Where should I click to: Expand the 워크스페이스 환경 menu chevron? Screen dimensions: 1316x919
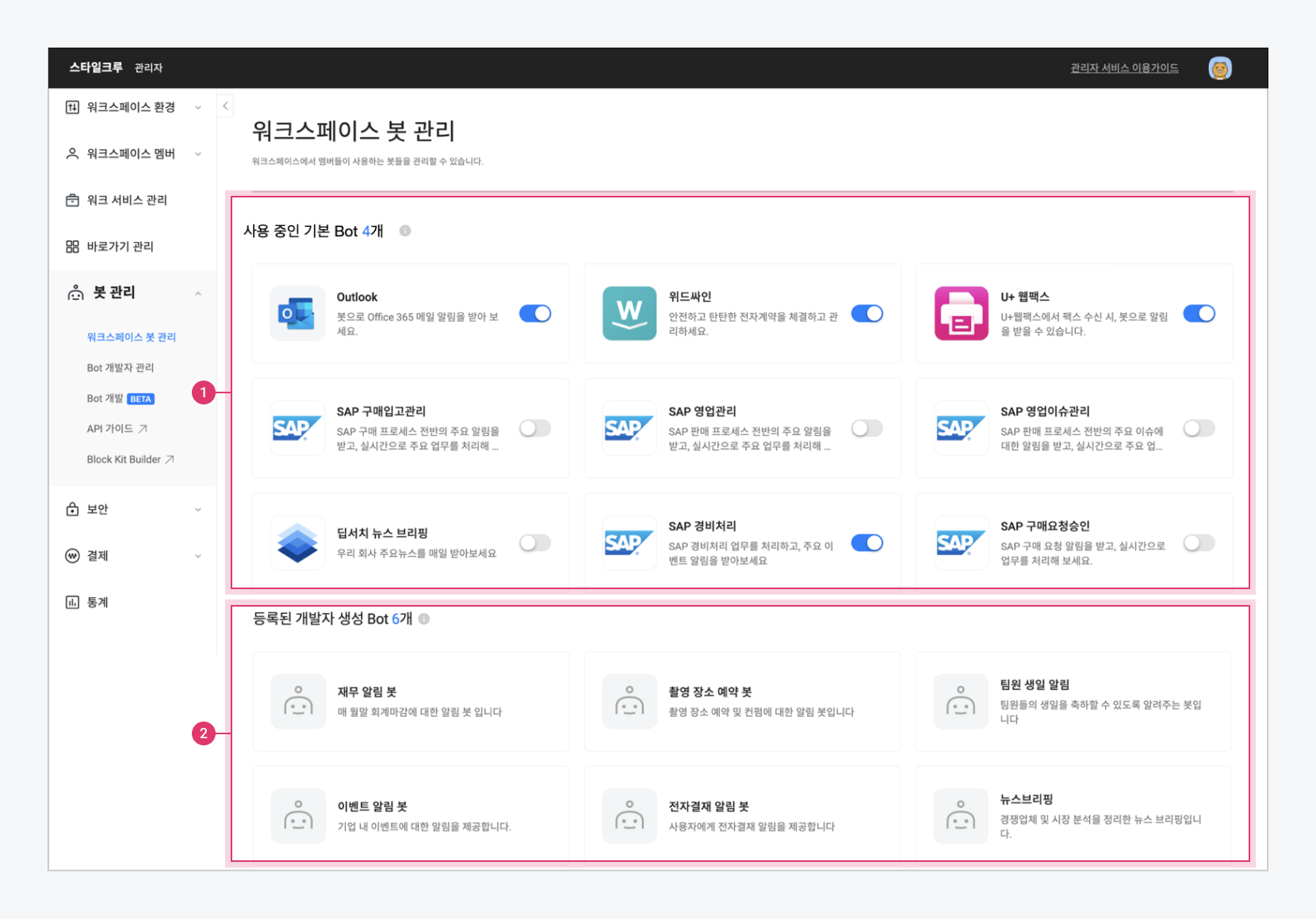pos(198,107)
